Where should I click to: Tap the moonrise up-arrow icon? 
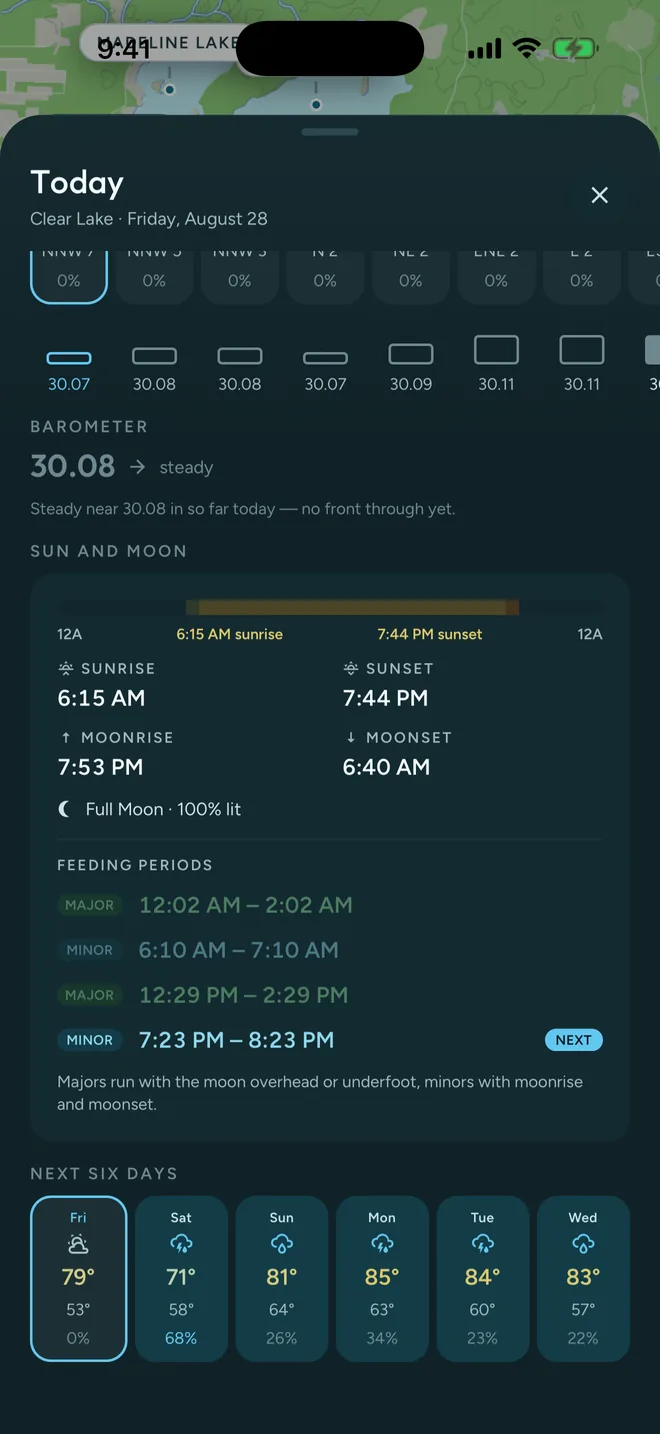pyautogui.click(x=66, y=737)
